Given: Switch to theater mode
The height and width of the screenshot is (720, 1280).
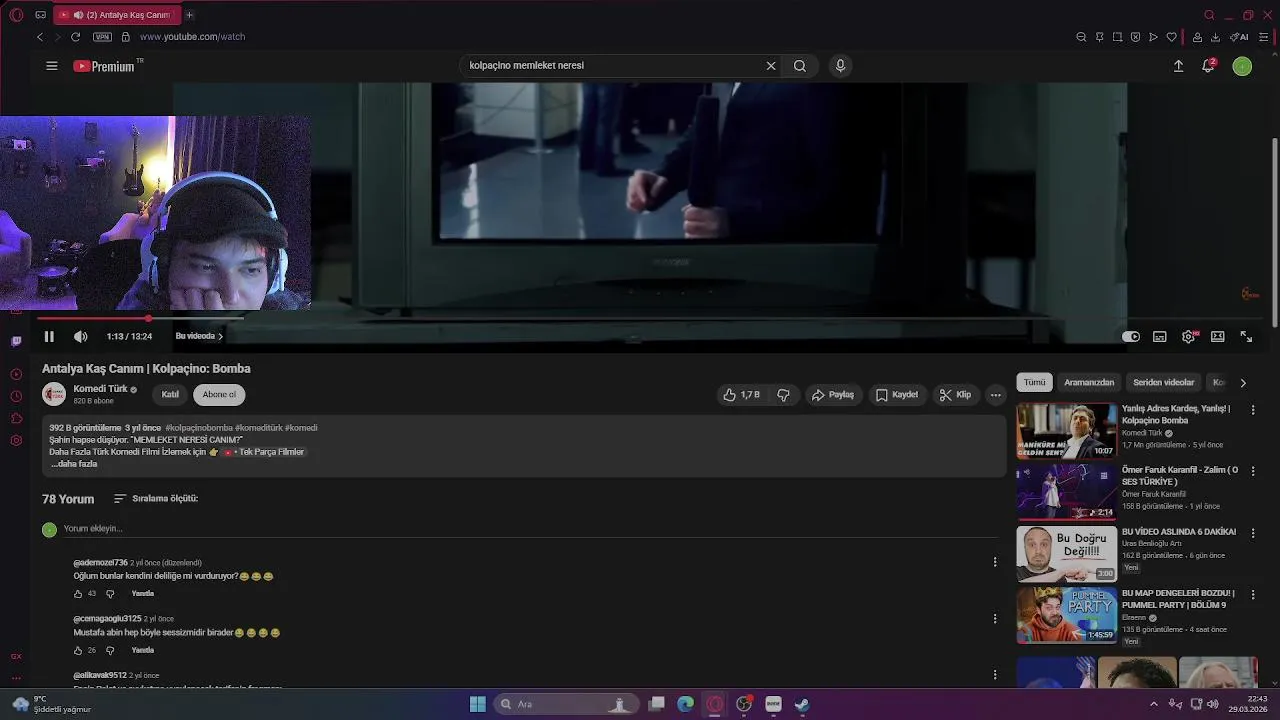Looking at the screenshot, I should click(x=1217, y=337).
